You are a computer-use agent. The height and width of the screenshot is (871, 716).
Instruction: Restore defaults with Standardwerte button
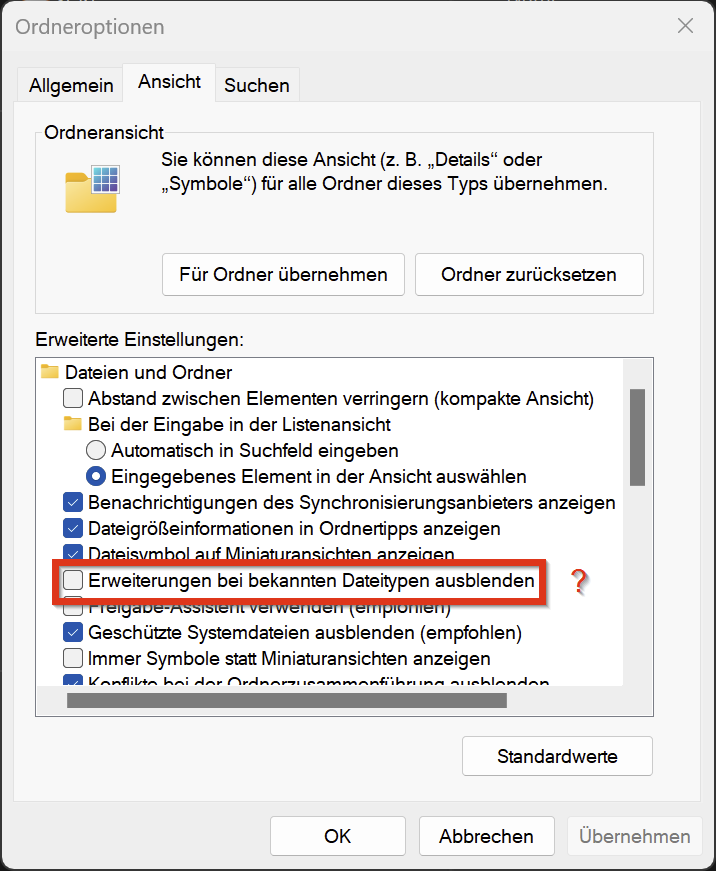557,756
